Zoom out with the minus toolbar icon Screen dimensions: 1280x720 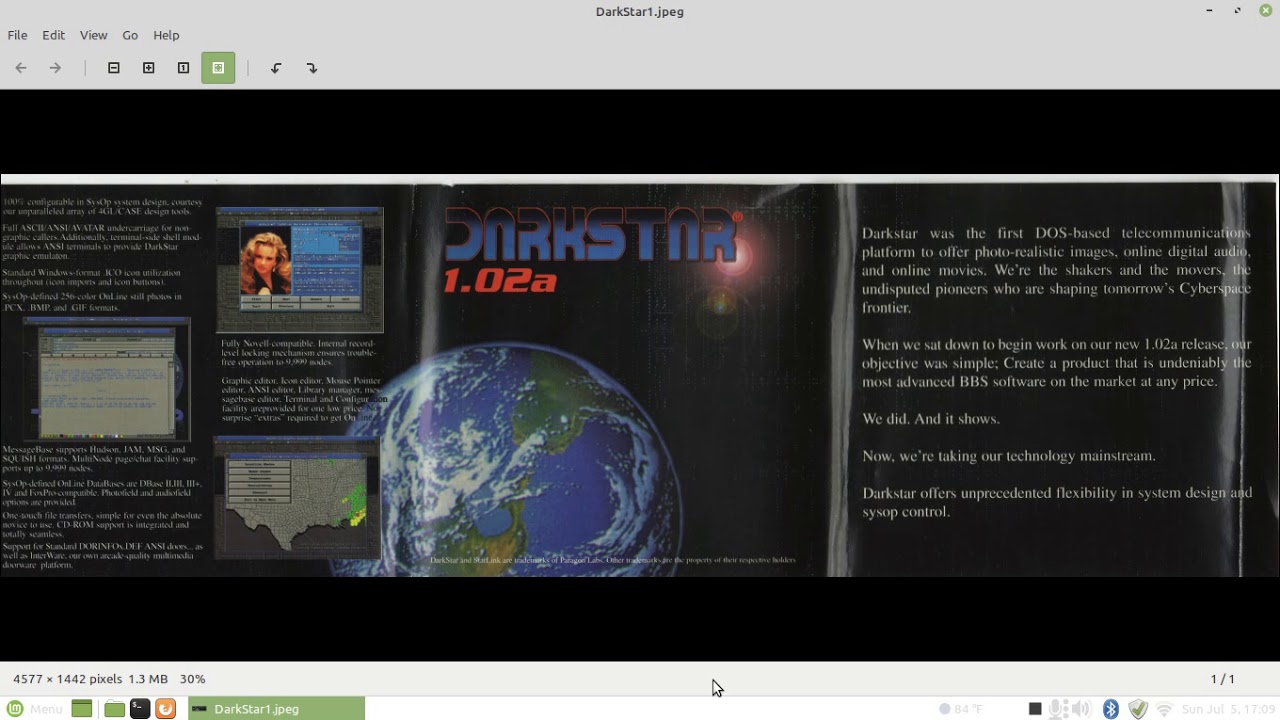click(x=114, y=68)
